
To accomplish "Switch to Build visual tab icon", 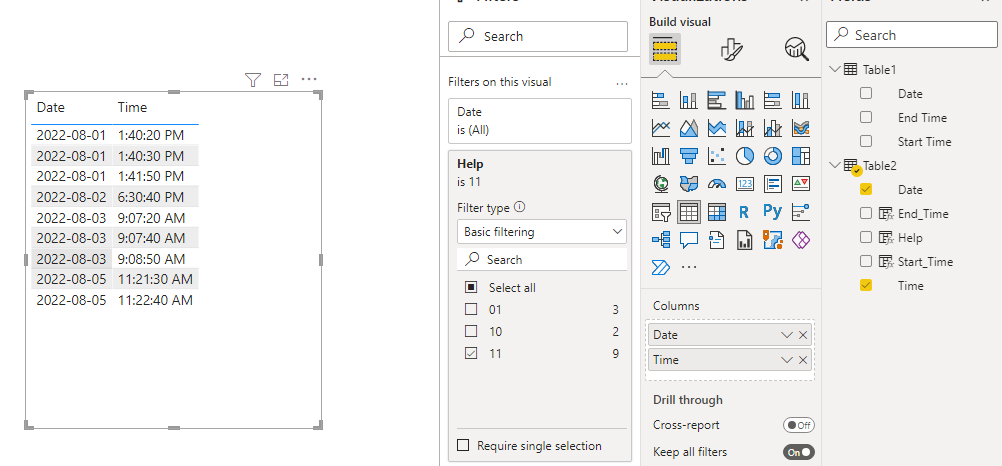I will [665, 49].
